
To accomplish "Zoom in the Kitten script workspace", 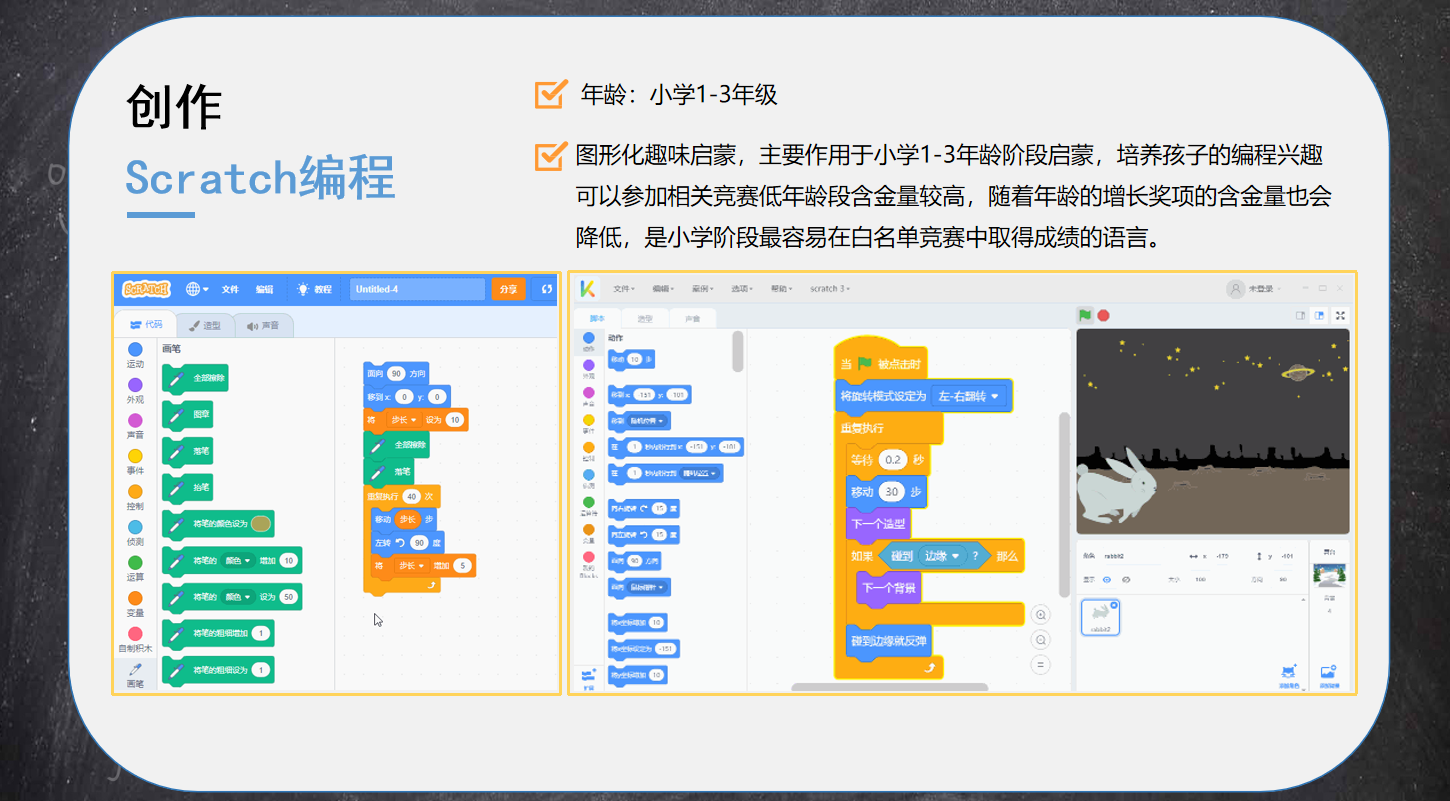I will [1041, 616].
